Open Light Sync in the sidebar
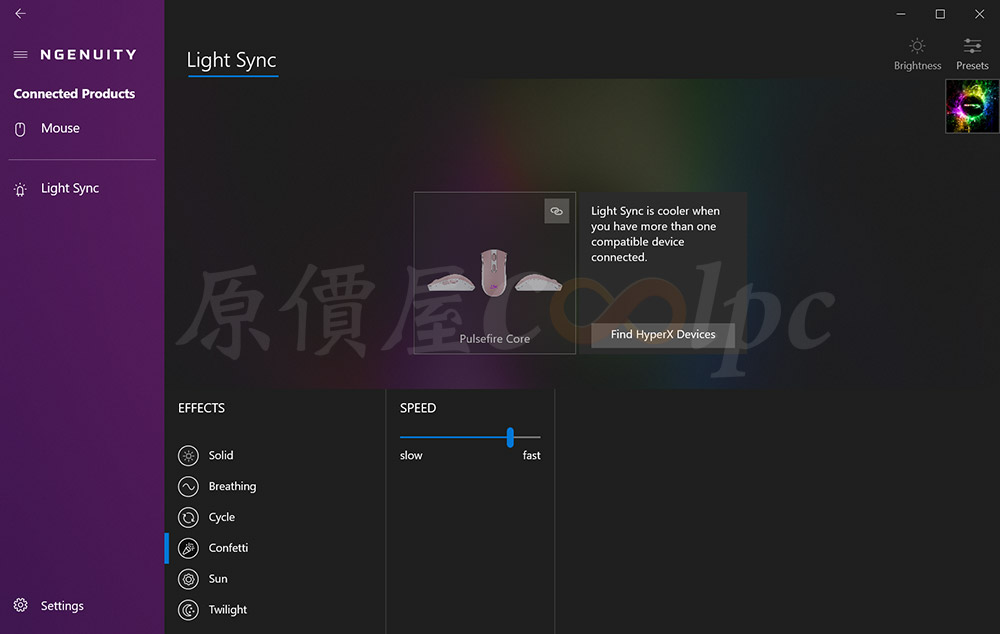 tap(70, 188)
